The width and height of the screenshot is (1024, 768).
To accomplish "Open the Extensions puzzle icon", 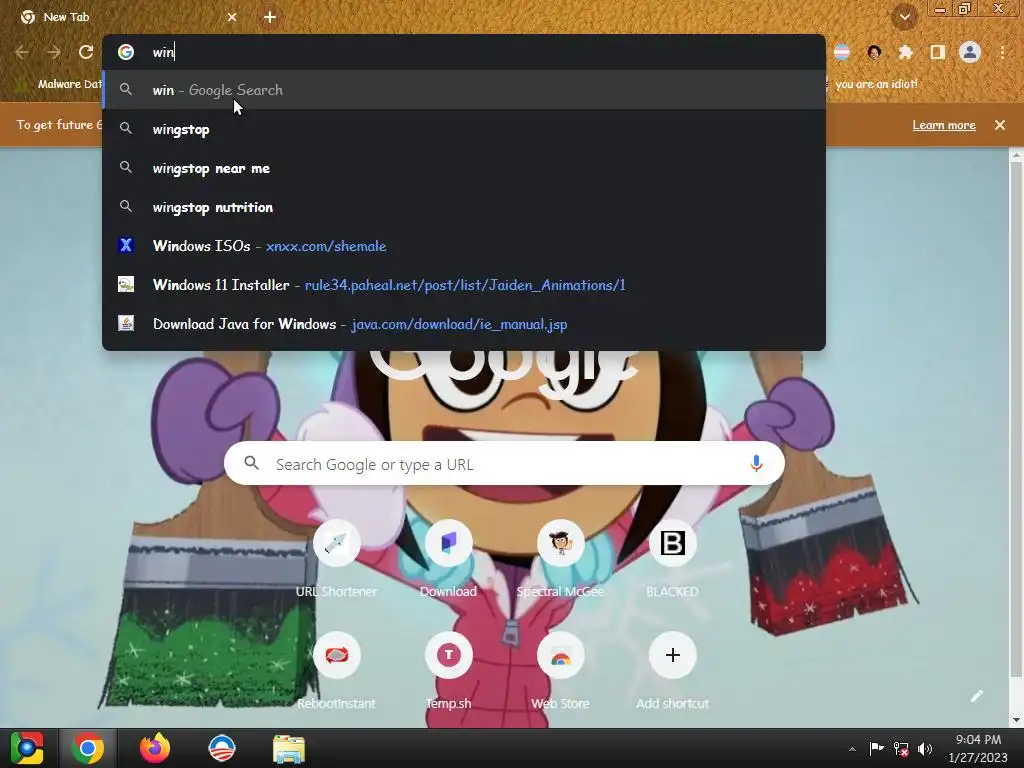I will tap(905, 52).
